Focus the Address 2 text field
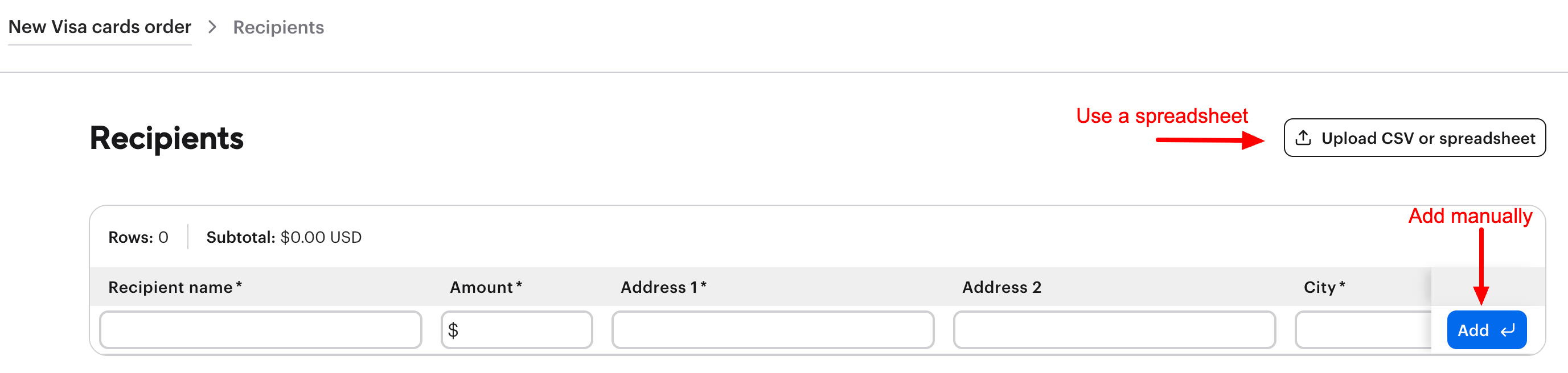1568x373 pixels. [x=1114, y=330]
